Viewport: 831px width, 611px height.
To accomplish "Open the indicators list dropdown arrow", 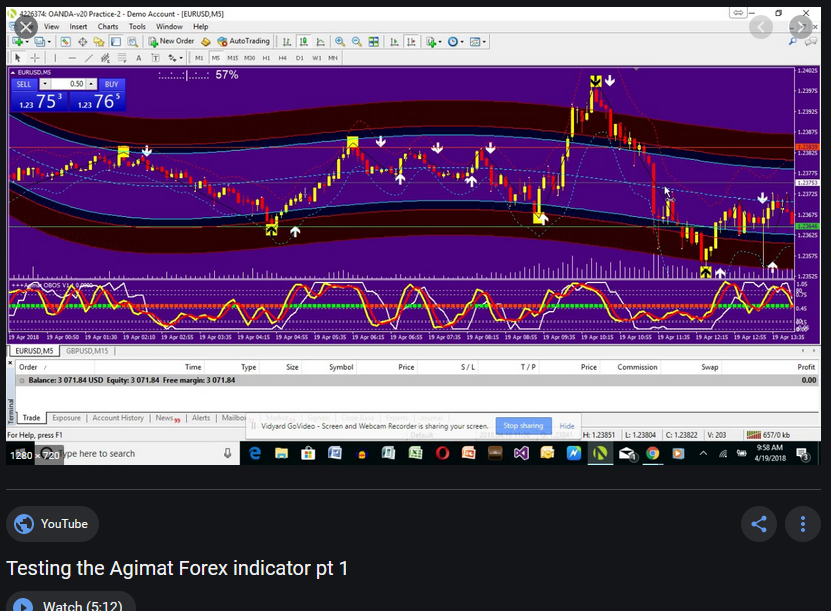I will tap(440, 42).
